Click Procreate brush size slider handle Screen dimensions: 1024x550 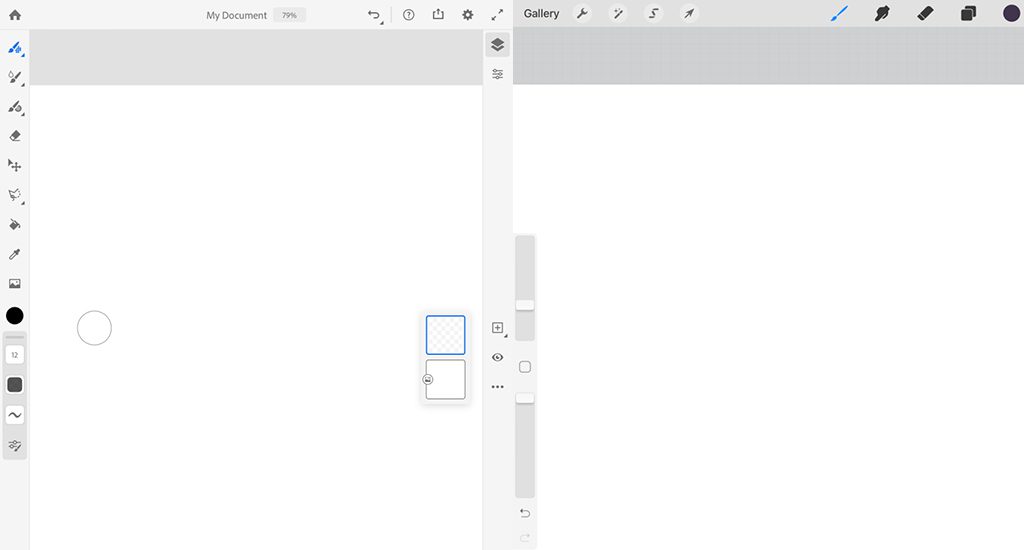525,305
